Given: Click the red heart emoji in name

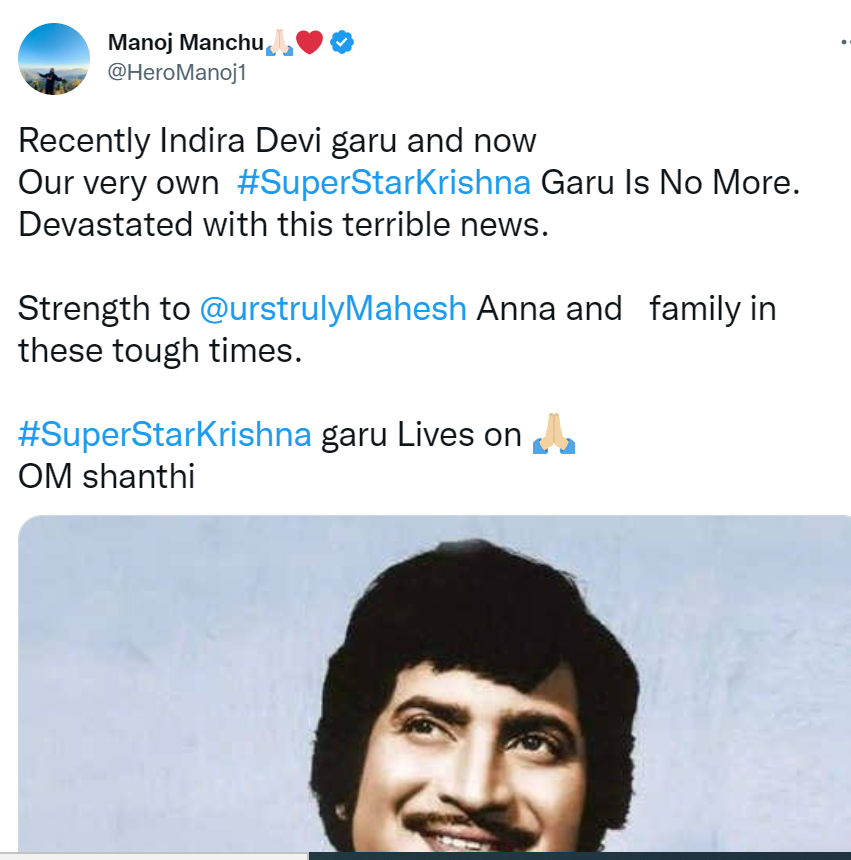Looking at the screenshot, I should (309, 43).
